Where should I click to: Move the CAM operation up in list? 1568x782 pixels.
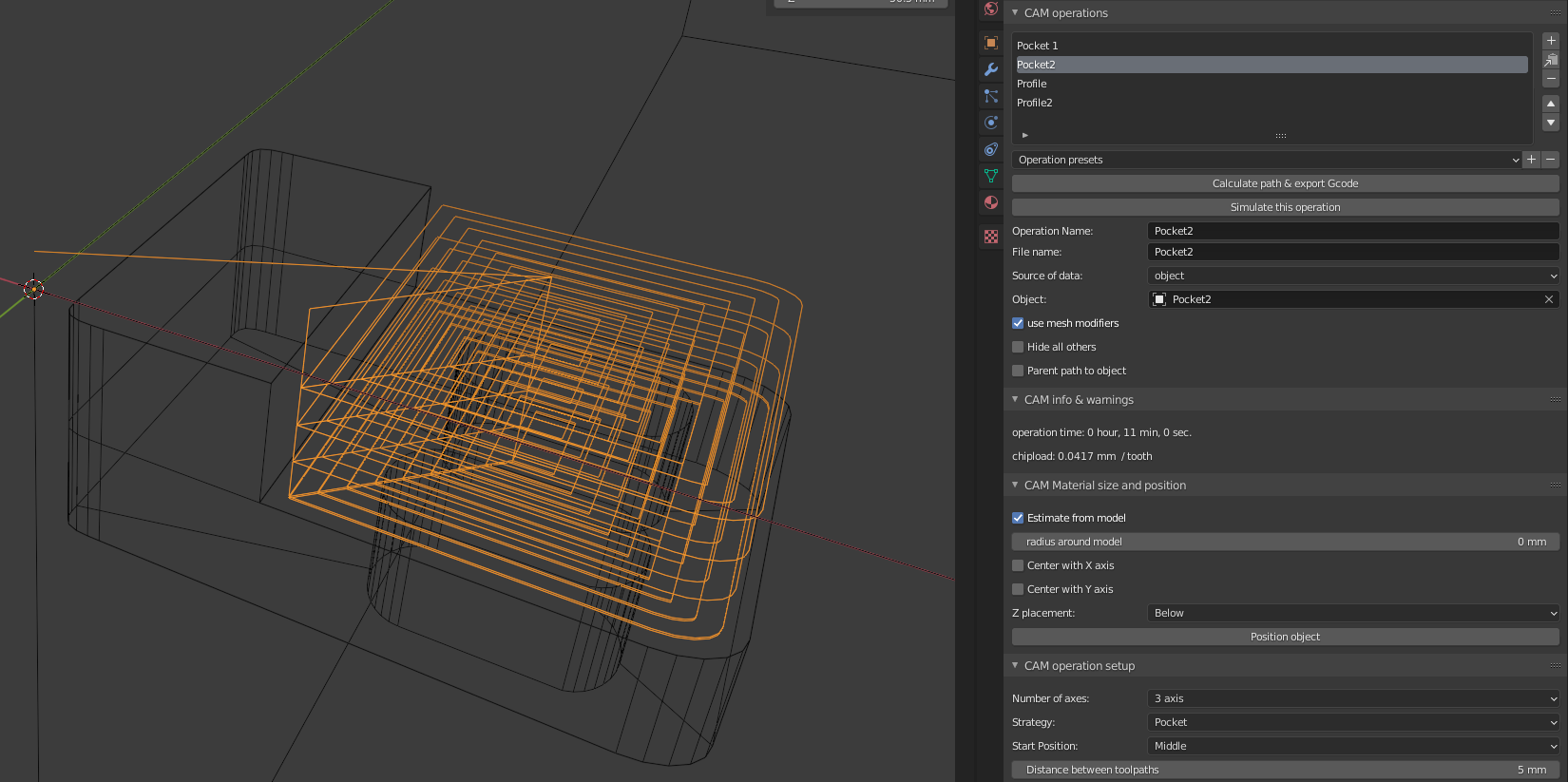1551,104
